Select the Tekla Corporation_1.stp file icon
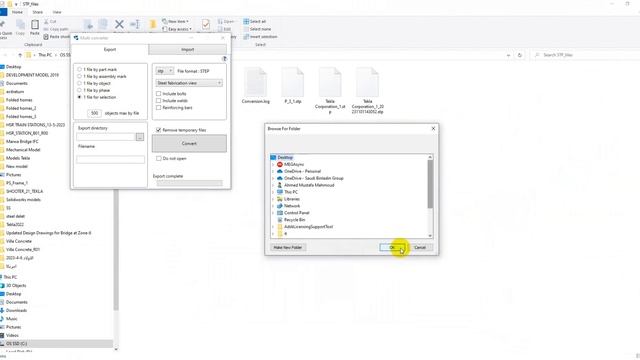 pos(330,82)
